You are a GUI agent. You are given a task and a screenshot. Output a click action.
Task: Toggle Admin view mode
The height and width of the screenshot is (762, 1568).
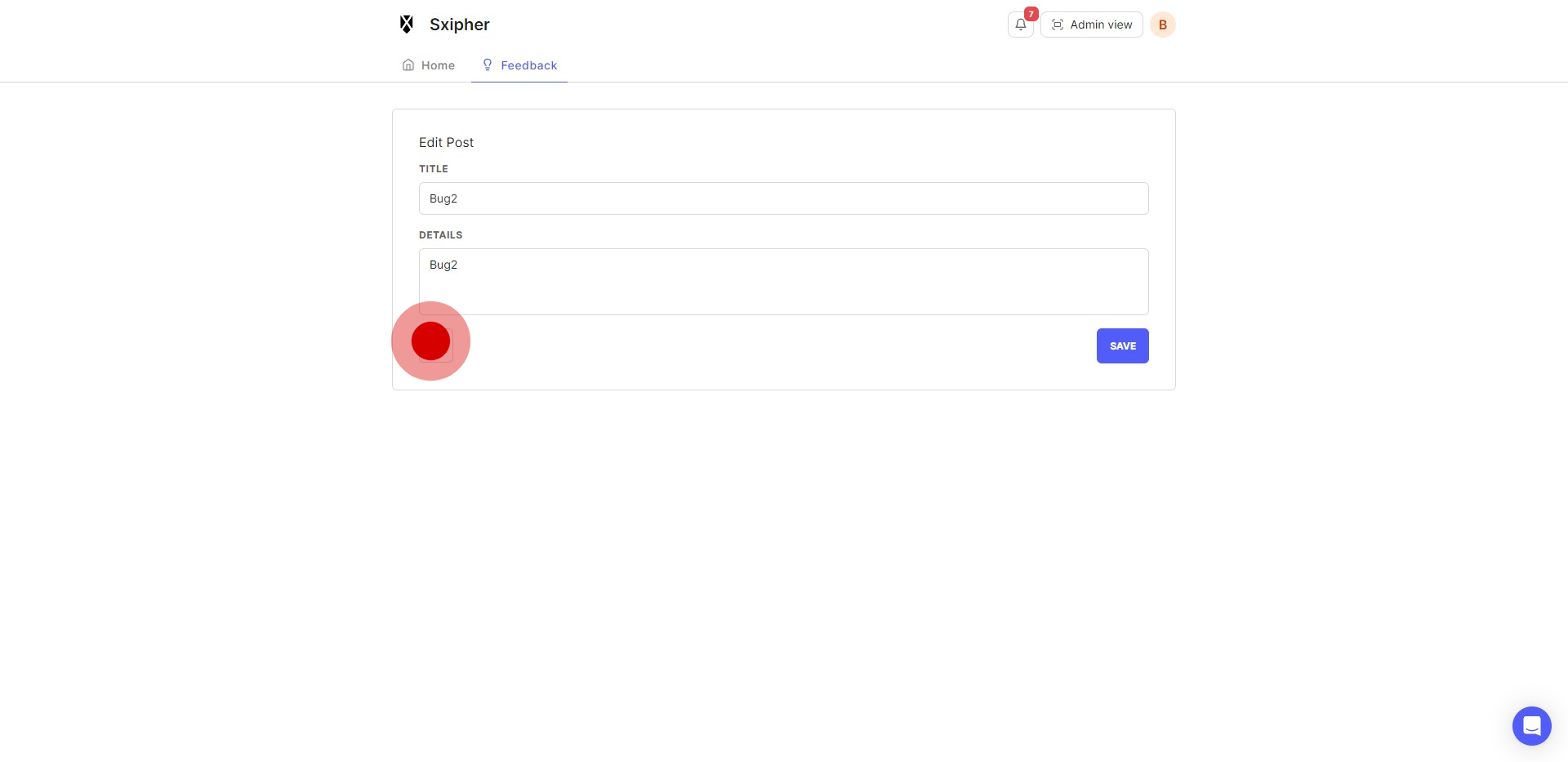[1091, 25]
